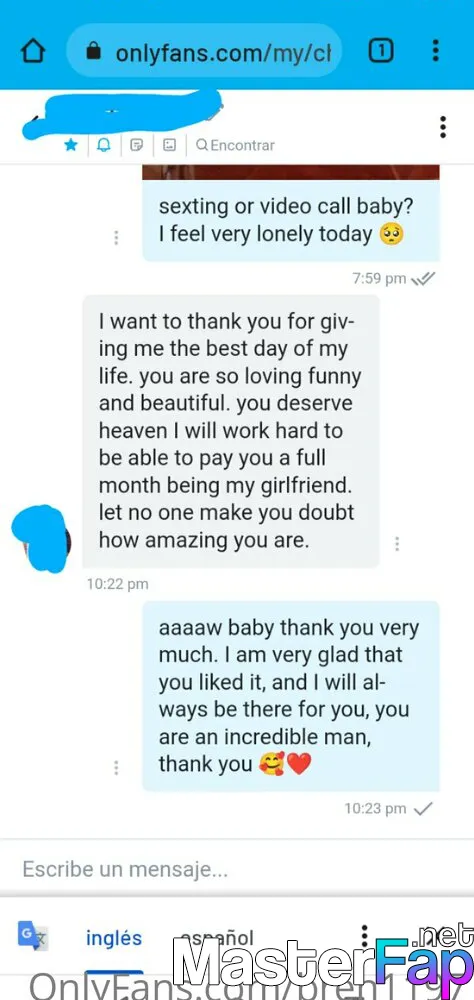This screenshot has height=1000, width=474.
Task: Open the browser three-dot menu
Action: 435,50
